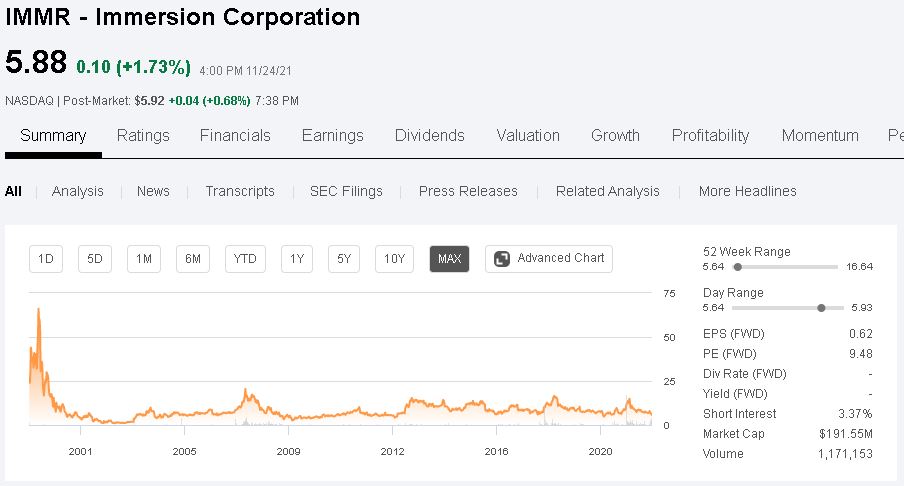Choose the 1M chart range
The width and height of the screenshot is (904, 486).
pos(144,259)
